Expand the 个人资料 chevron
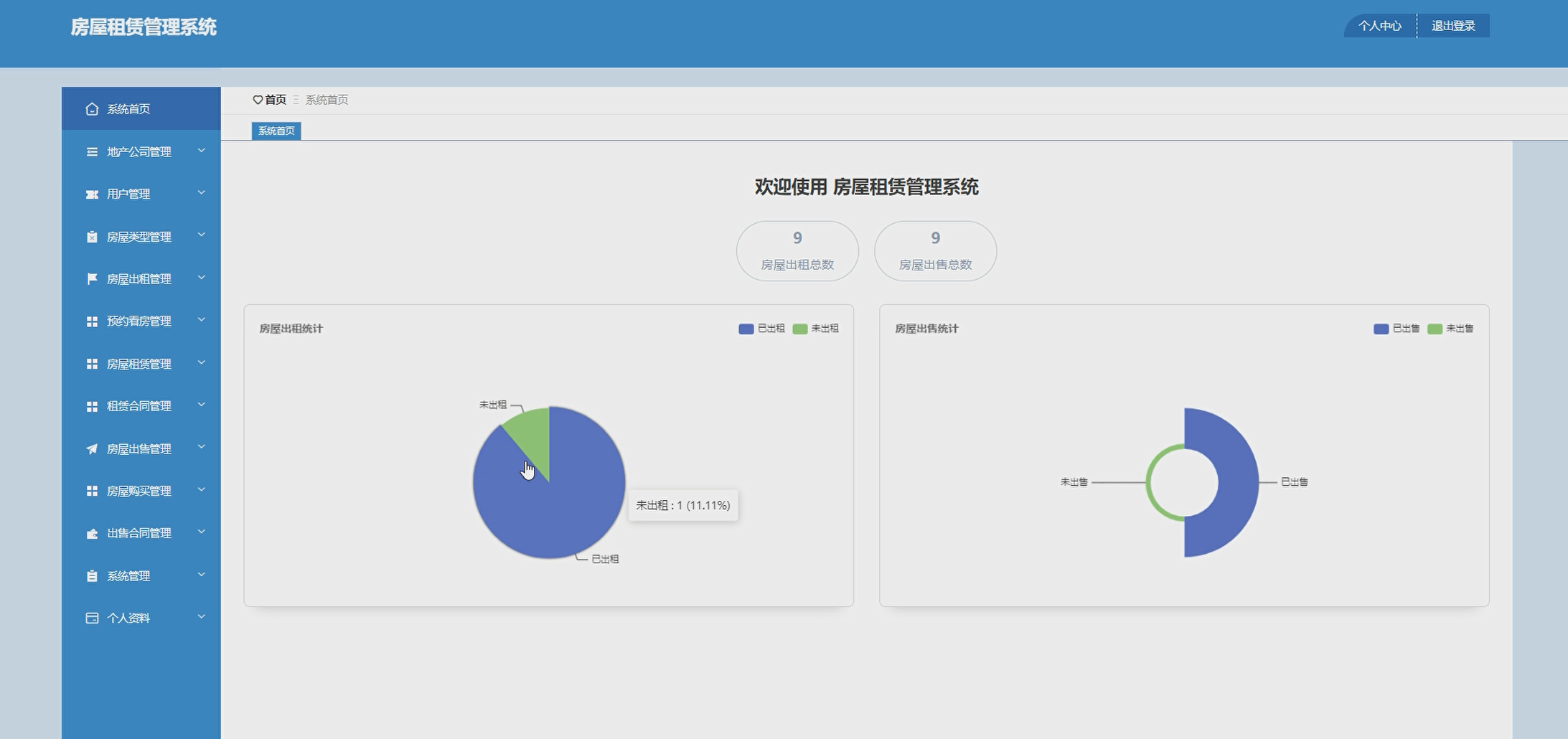This screenshot has width=1568, height=739. click(x=202, y=616)
